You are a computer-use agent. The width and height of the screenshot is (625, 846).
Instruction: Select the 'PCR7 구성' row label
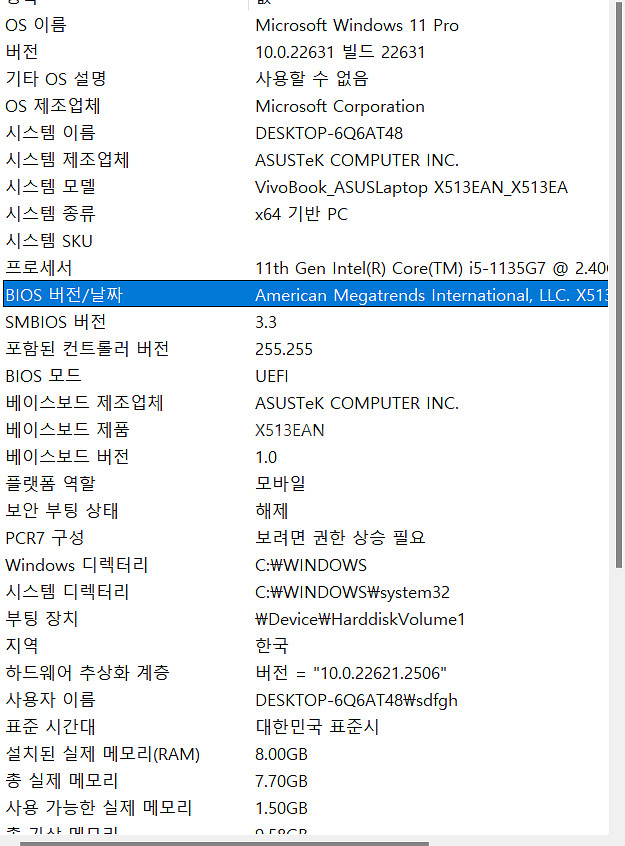click(x=45, y=537)
